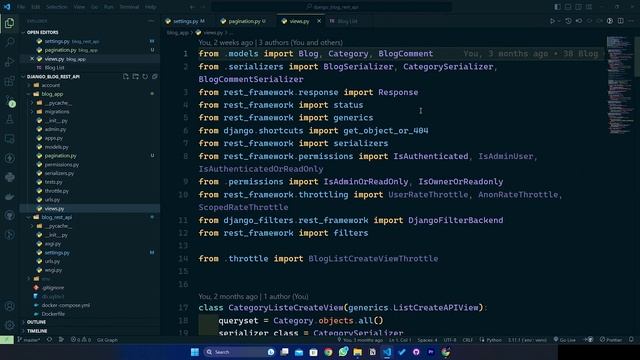Click the Split Editor Right icon

pyautogui.click(x=620, y=21)
